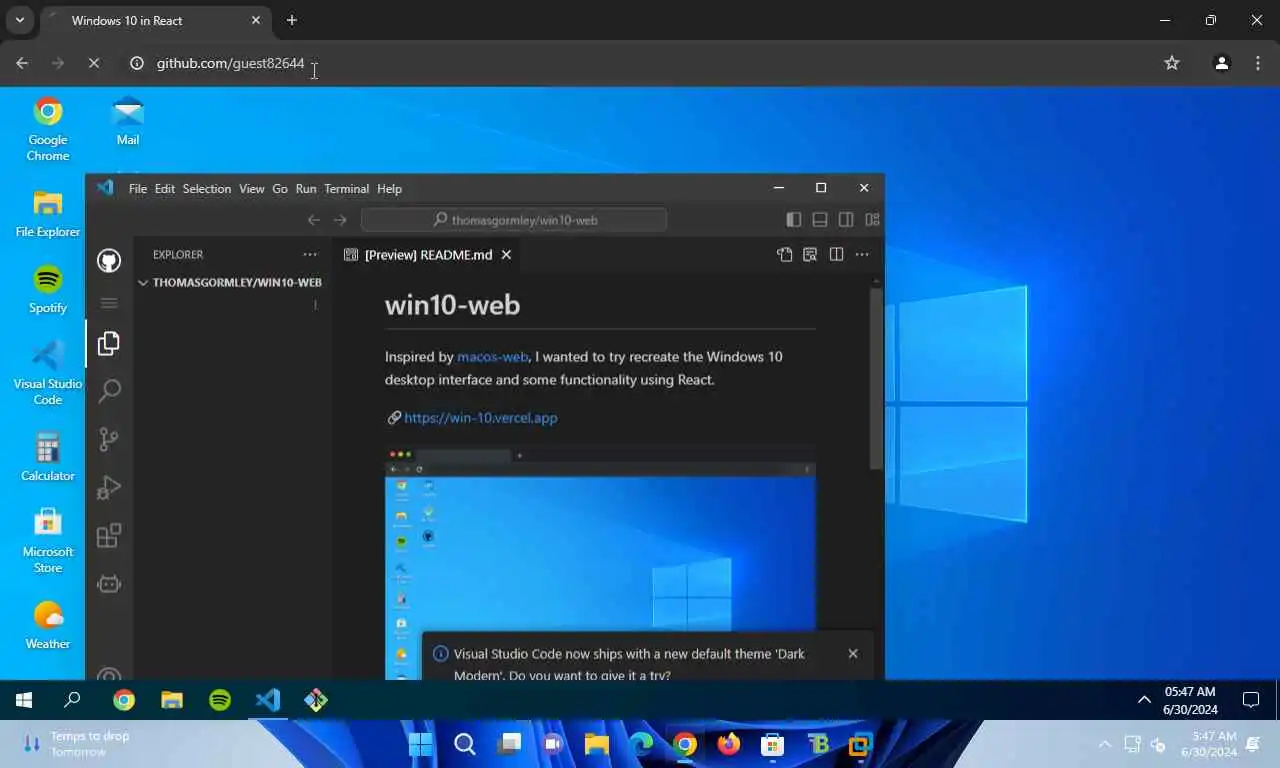Image resolution: width=1280 pixels, height=768 pixels.
Task: Open the VS Code hamburger menu icon in activity bar
Action: tap(109, 303)
